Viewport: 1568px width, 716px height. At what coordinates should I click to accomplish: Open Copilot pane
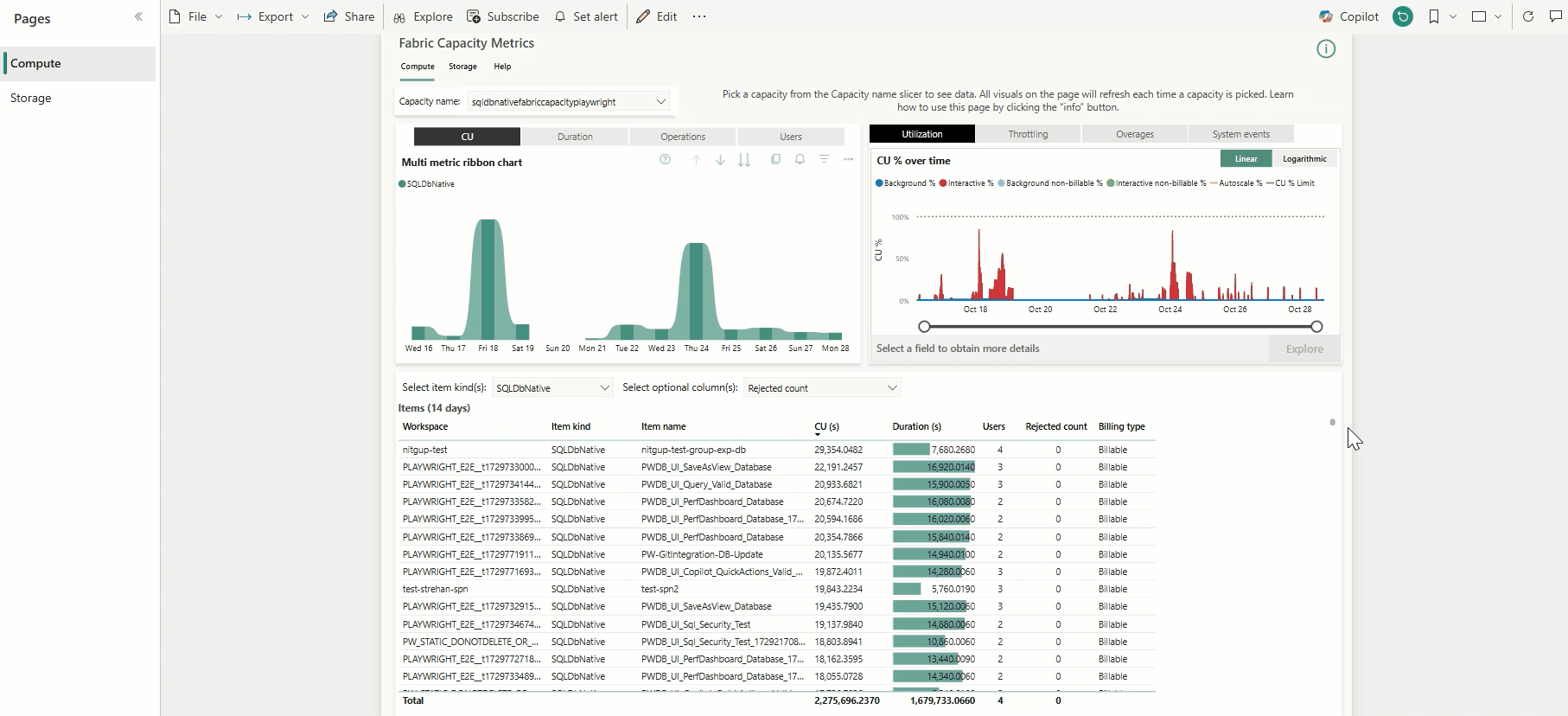1348,16
